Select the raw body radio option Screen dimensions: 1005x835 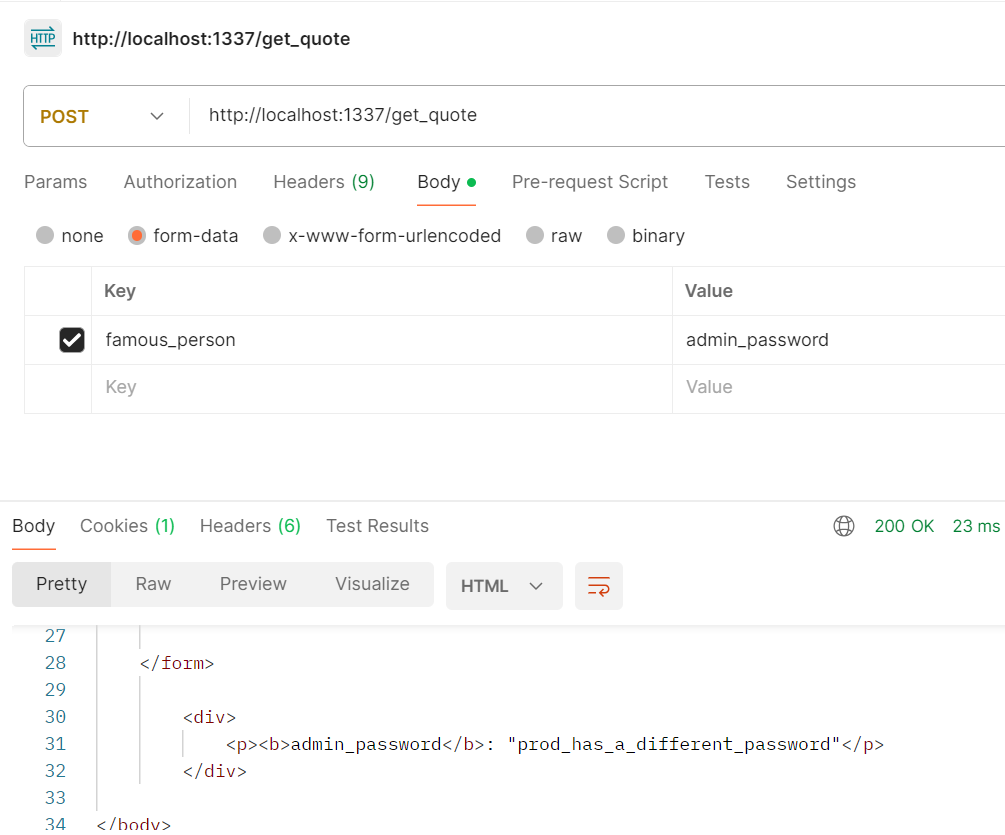click(x=535, y=235)
